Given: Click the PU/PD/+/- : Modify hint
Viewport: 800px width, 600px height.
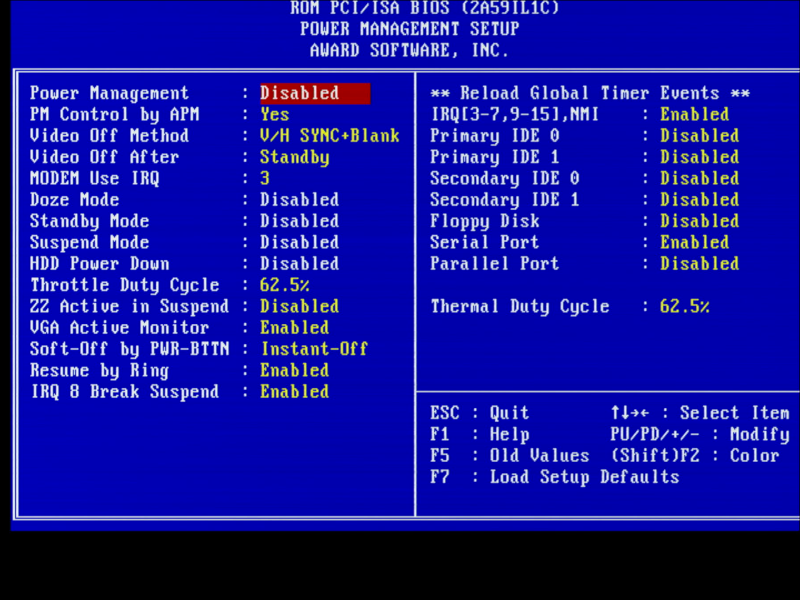Looking at the screenshot, I should click(700, 435).
